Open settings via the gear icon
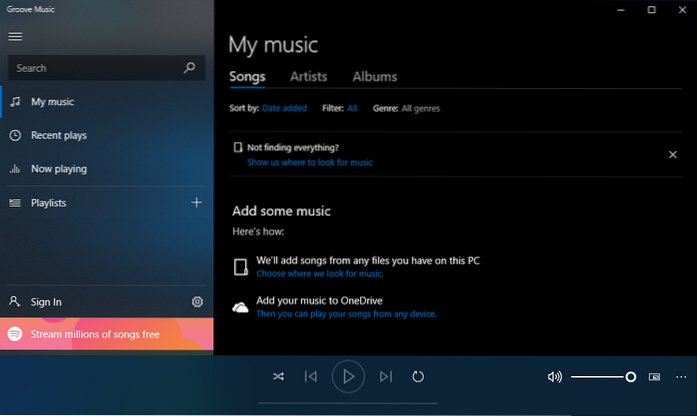The height and width of the screenshot is (416, 697). click(x=197, y=302)
